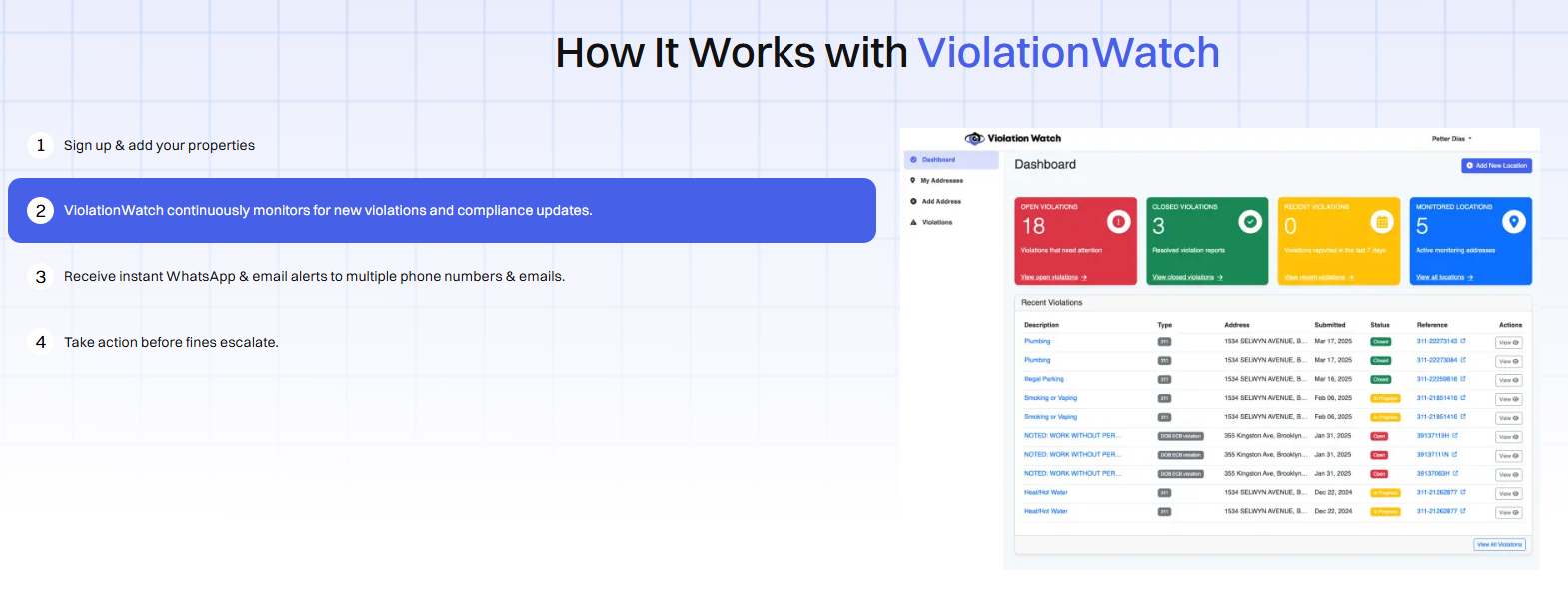The image size is (1568, 612).
Task: Click the Violations that need attention text
Action: tap(1061, 250)
